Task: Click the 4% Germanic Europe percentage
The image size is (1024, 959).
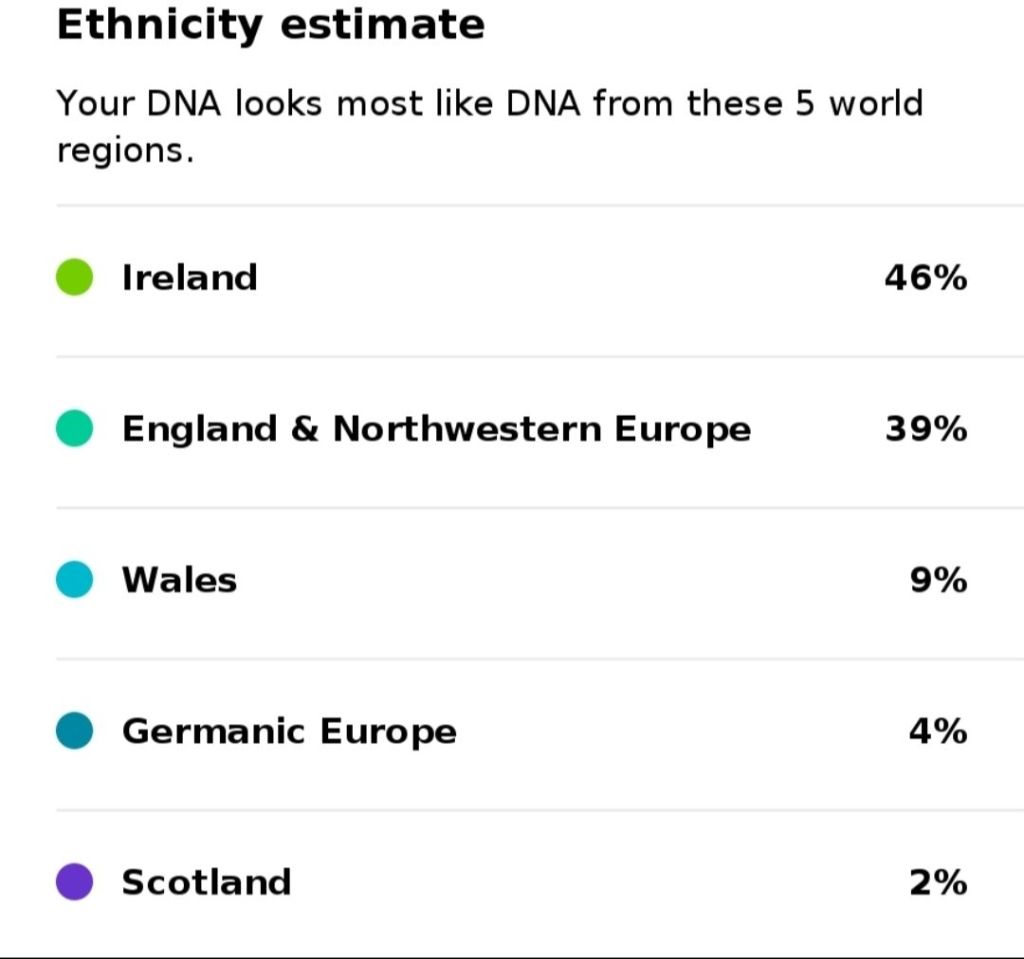Action: pyautogui.click(x=938, y=731)
